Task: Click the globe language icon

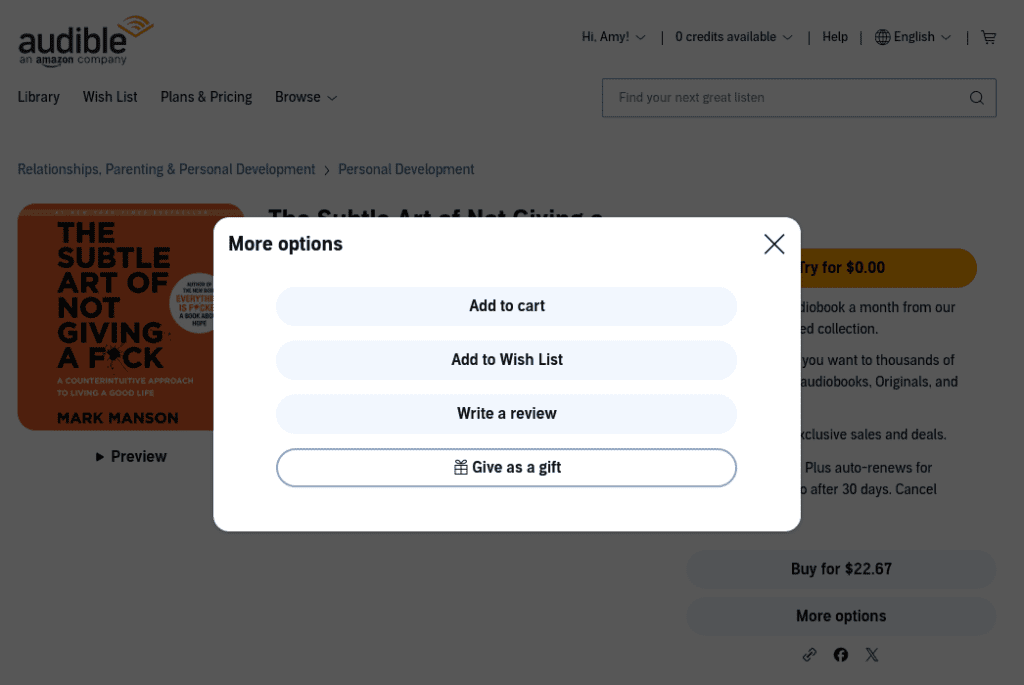Action: tap(882, 37)
